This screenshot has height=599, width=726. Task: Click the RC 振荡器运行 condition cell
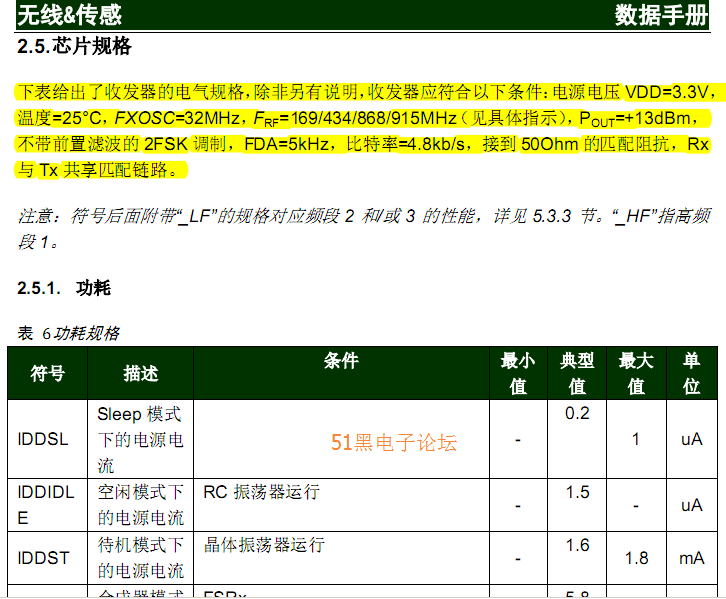261,492
